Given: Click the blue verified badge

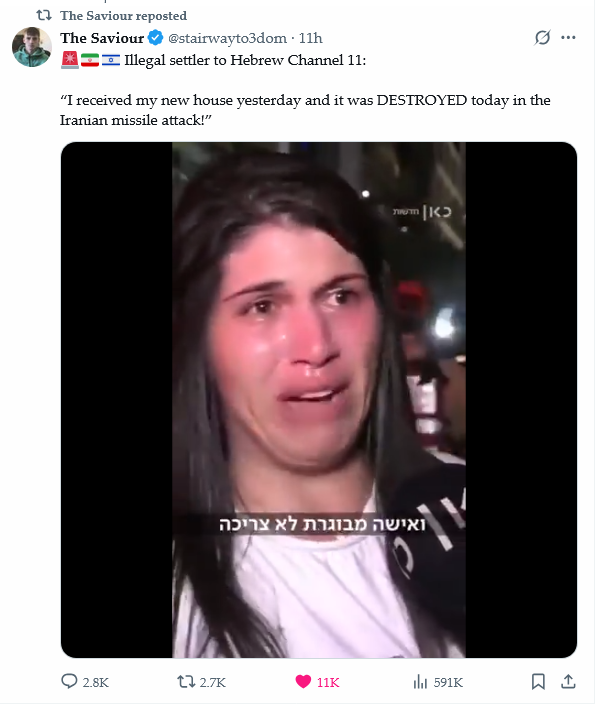Looking at the screenshot, I should tap(155, 38).
